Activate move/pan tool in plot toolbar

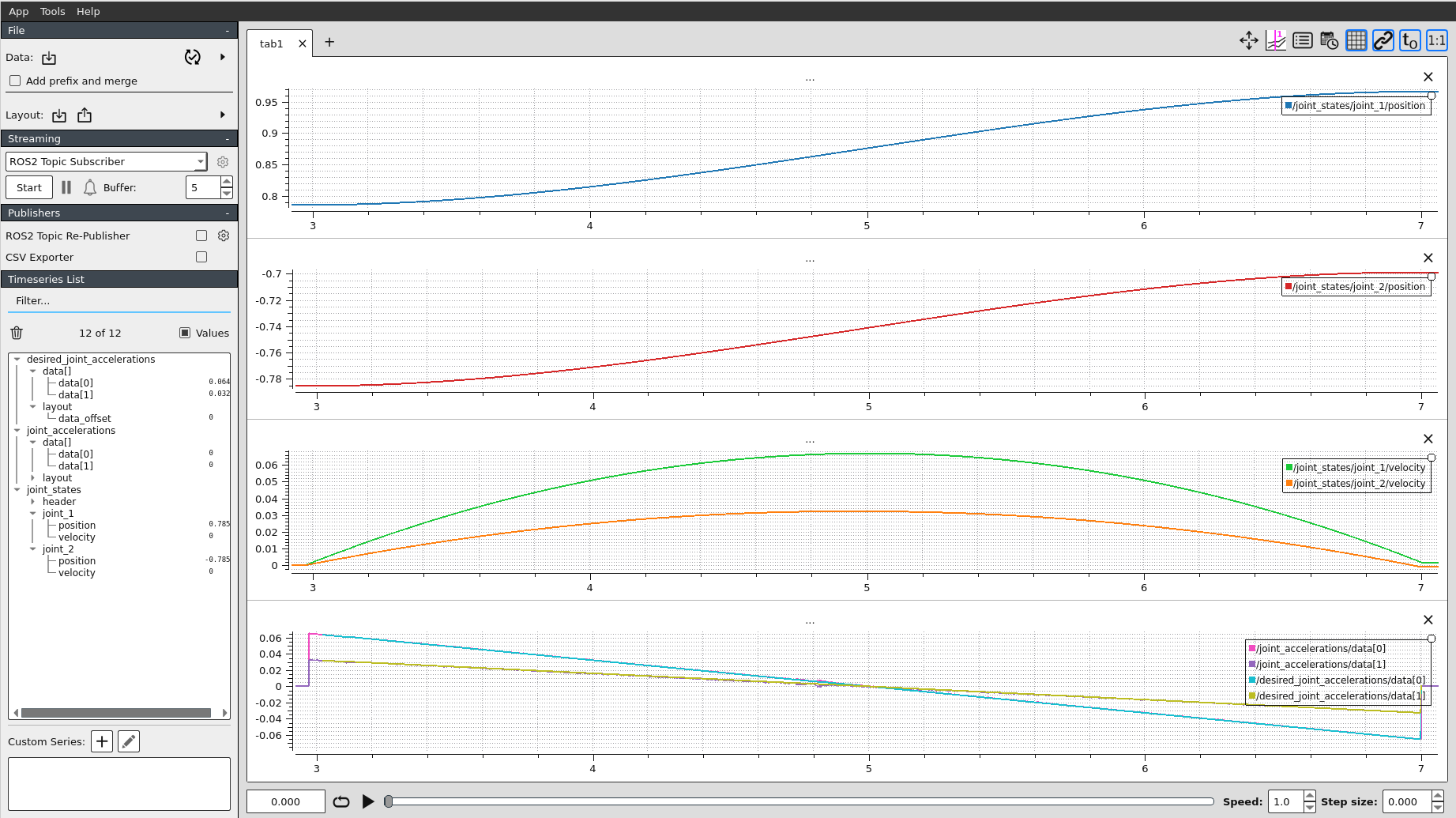click(x=1249, y=40)
